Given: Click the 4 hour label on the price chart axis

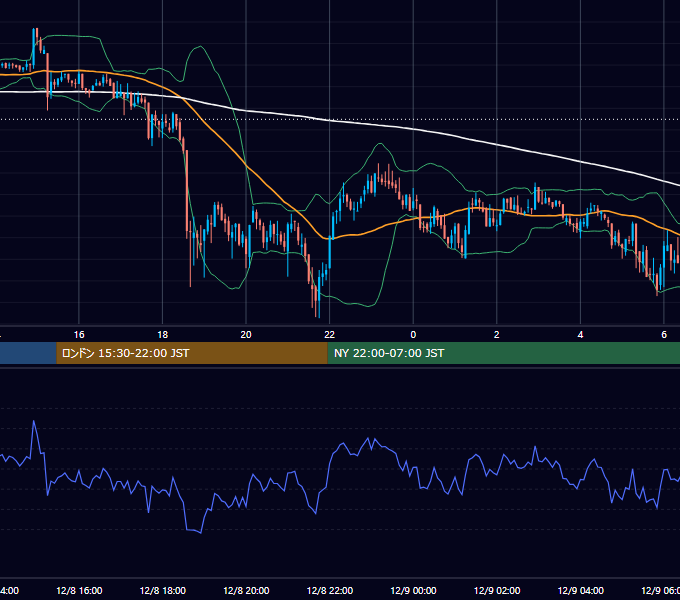Looking at the screenshot, I should (580, 335).
